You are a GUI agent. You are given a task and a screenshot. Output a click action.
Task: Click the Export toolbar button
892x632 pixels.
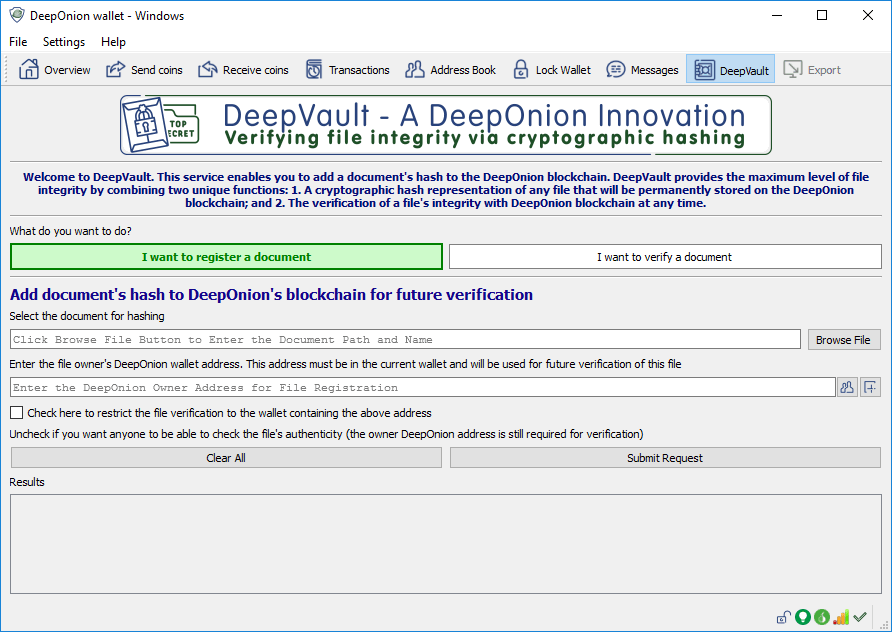pyautogui.click(x=812, y=70)
